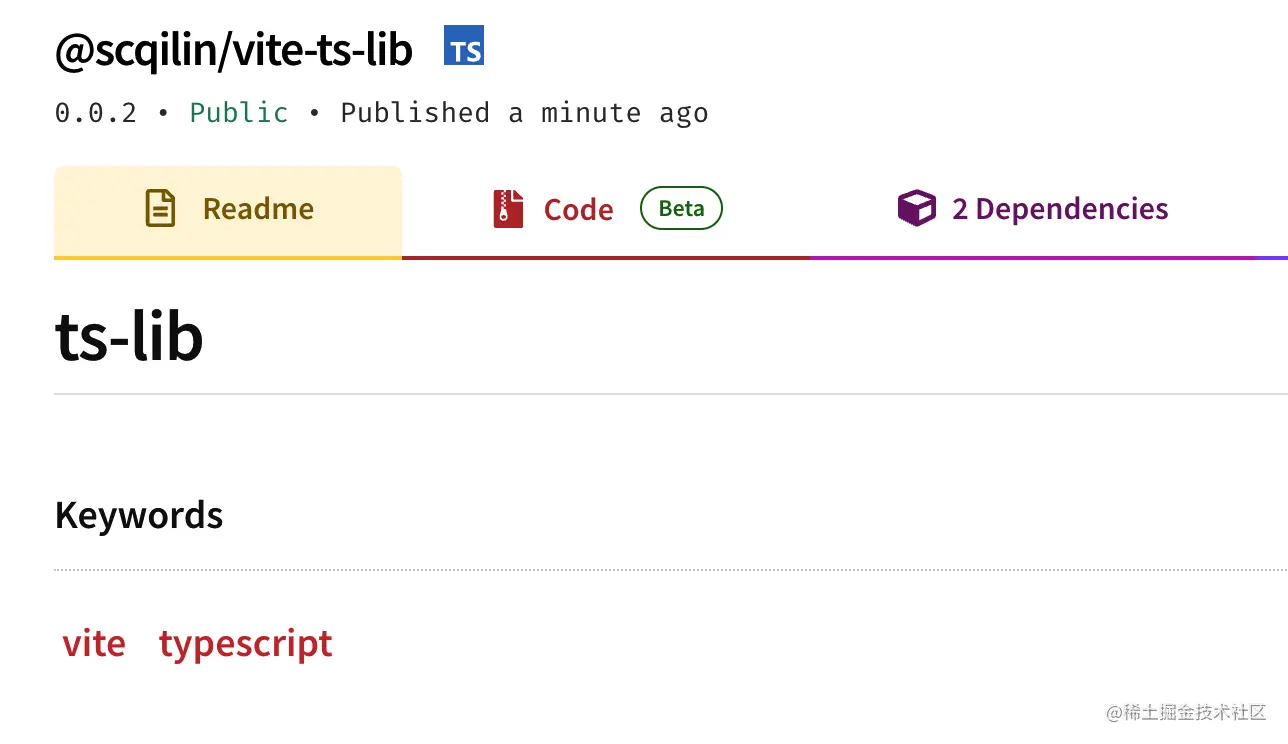
Task: Click the purple underline beneath the Dependencies tab
Action: pyautogui.click(x=1030, y=258)
